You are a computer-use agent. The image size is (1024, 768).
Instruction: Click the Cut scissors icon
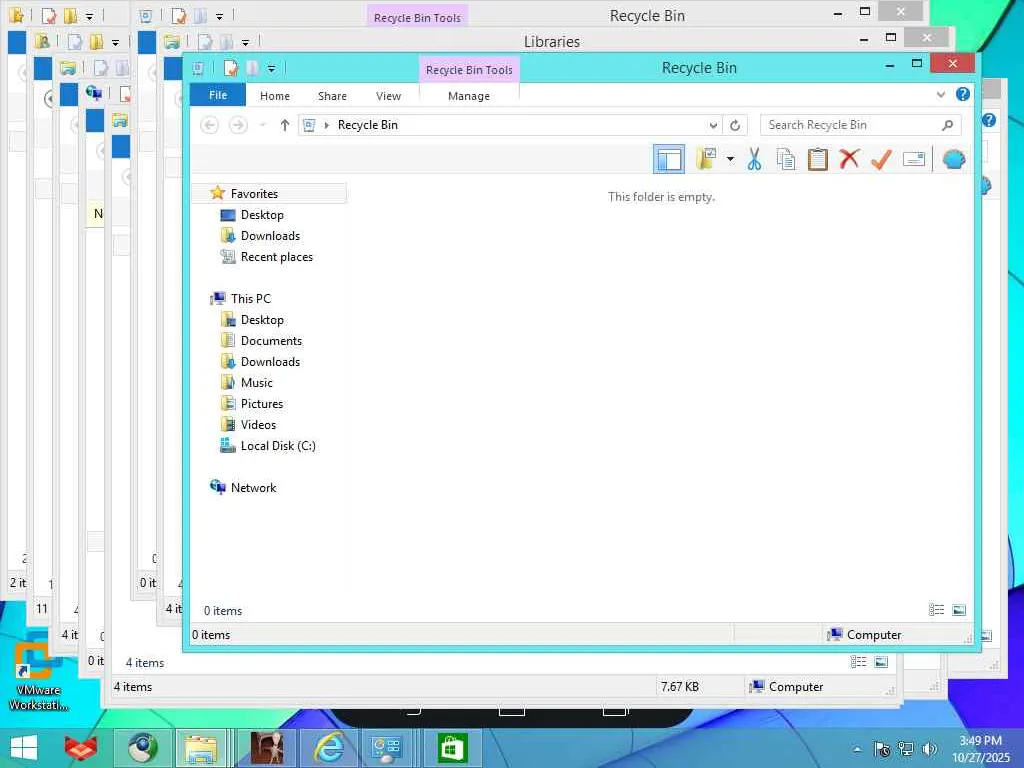(754, 159)
